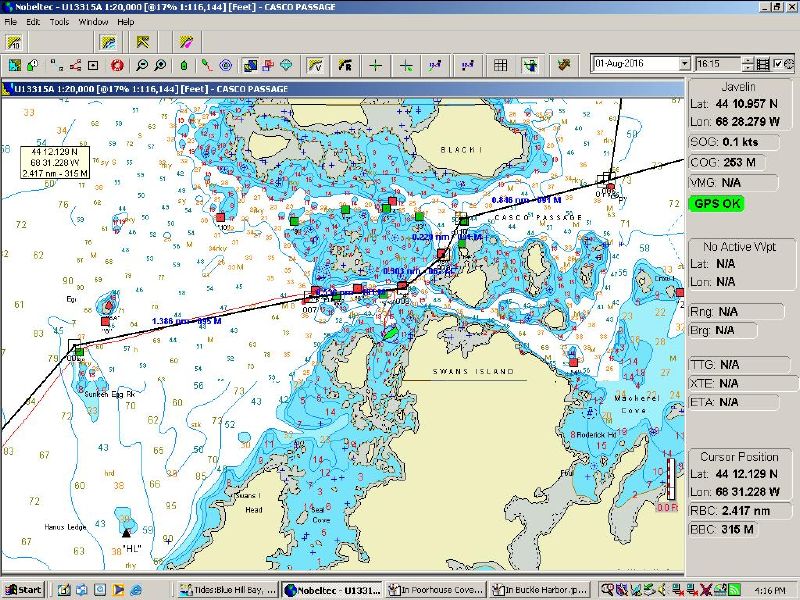Click the Windows Start button
Screen dimensions: 800x600
23,589
